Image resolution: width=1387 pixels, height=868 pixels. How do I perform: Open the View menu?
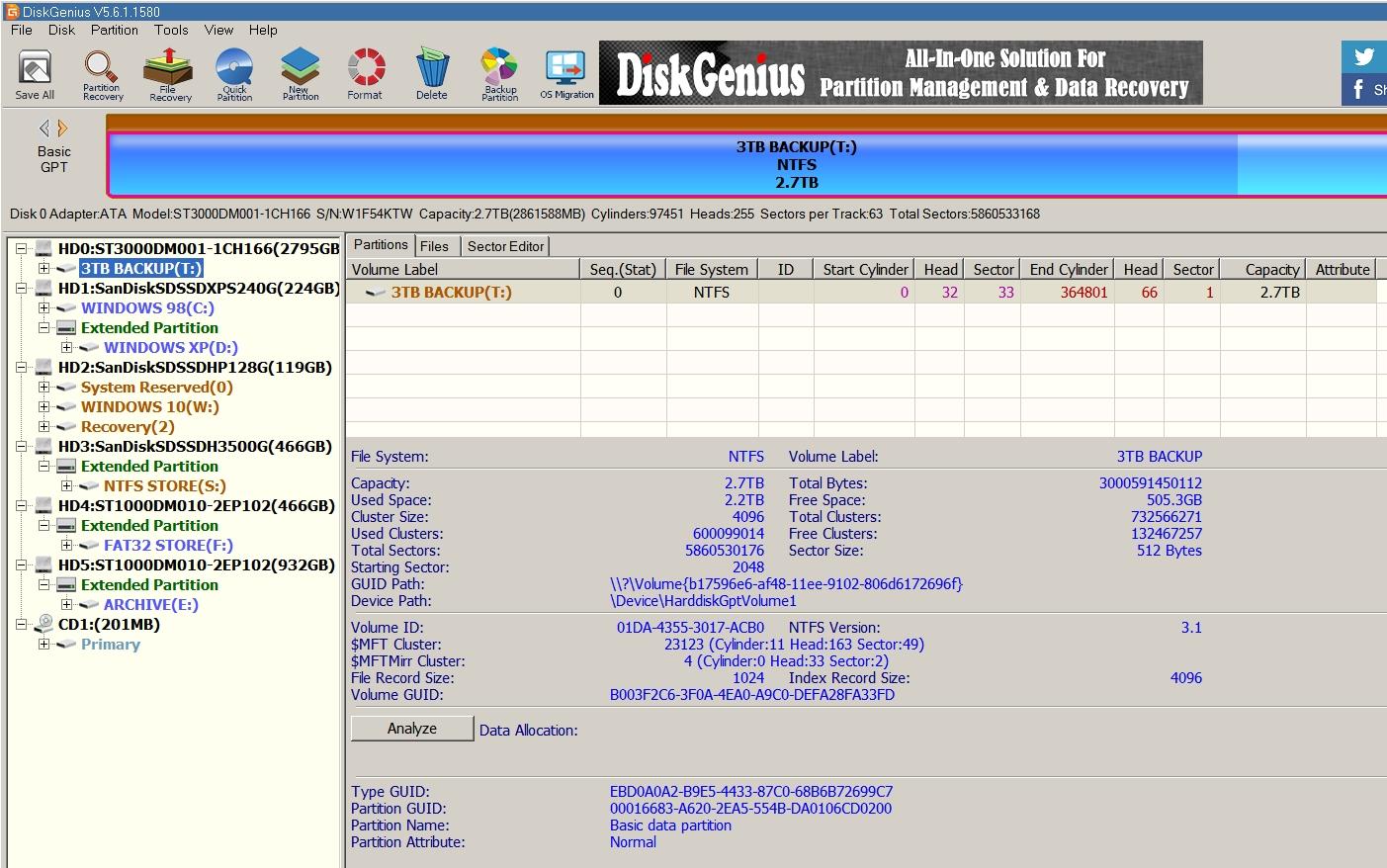click(x=218, y=30)
